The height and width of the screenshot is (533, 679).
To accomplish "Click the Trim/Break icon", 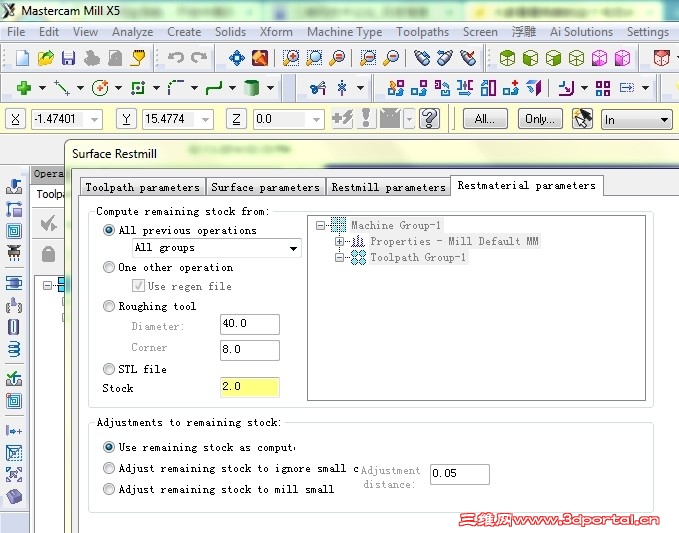I will 318,88.
